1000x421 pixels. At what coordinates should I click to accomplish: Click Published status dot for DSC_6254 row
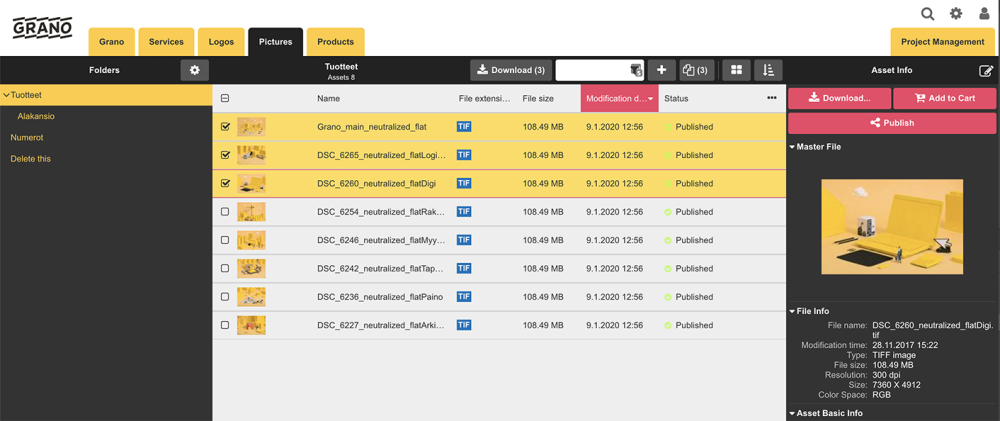(x=668, y=212)
